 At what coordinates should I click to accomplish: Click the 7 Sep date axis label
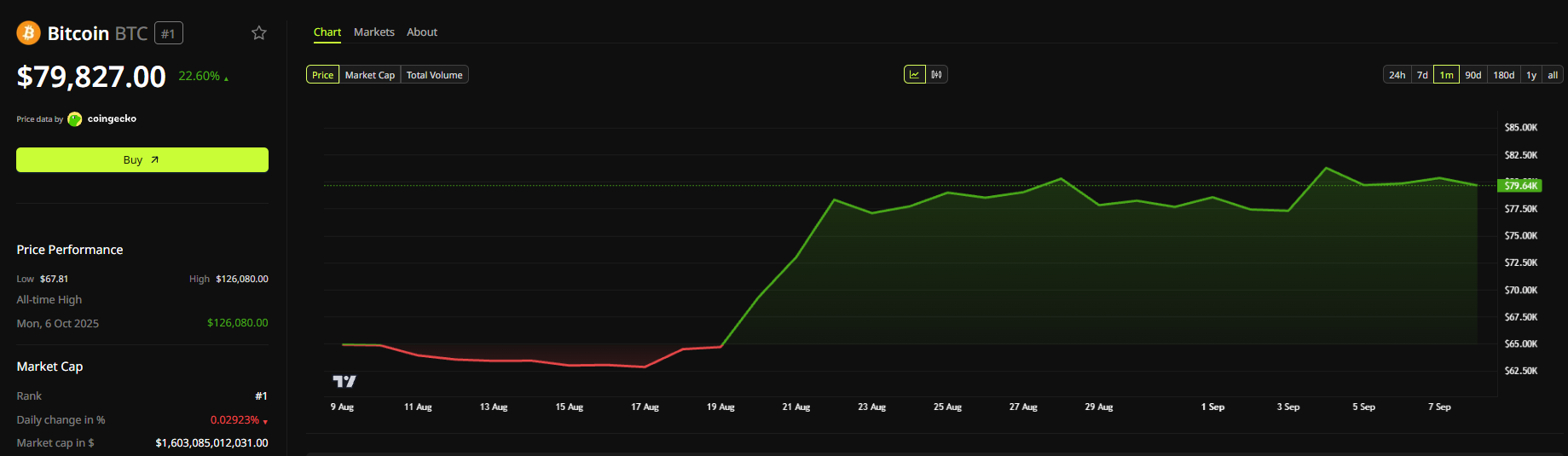point(1439,407)
